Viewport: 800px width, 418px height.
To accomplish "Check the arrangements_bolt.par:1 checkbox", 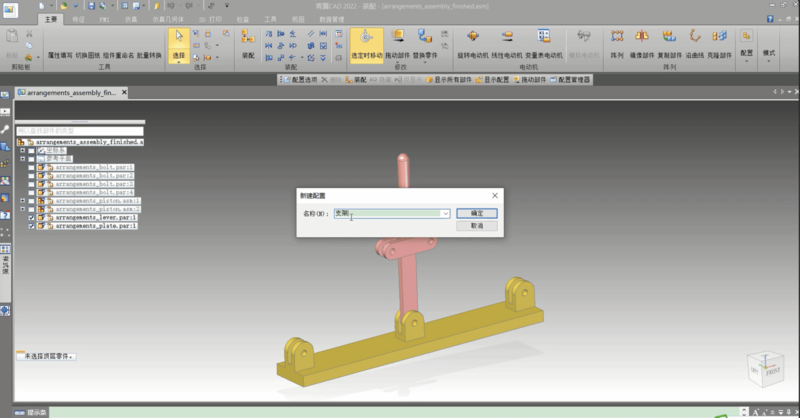I will tap(33, 167).
